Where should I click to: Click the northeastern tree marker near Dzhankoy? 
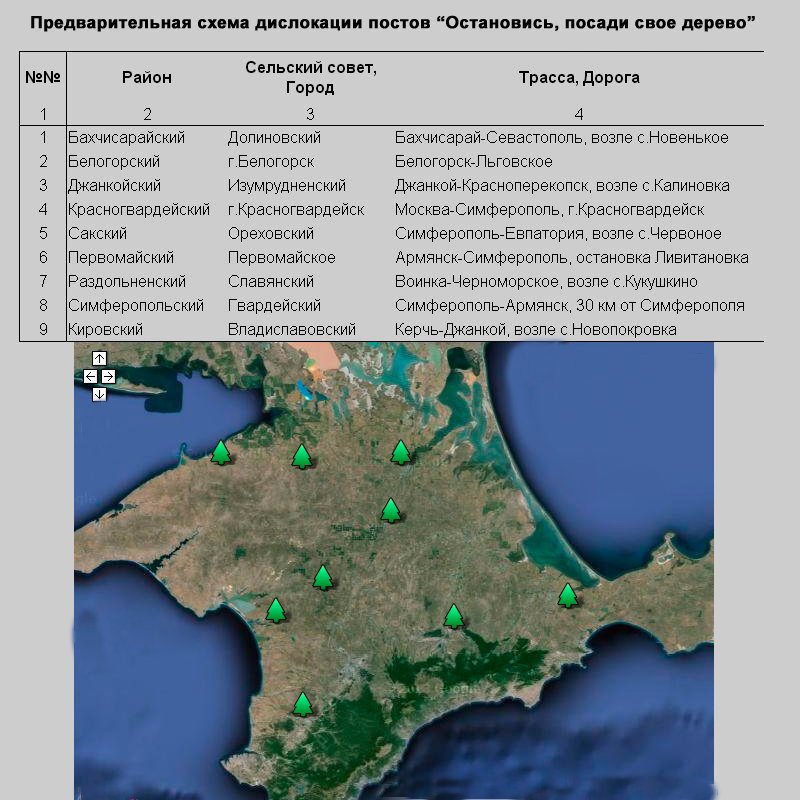coord(401,453)
